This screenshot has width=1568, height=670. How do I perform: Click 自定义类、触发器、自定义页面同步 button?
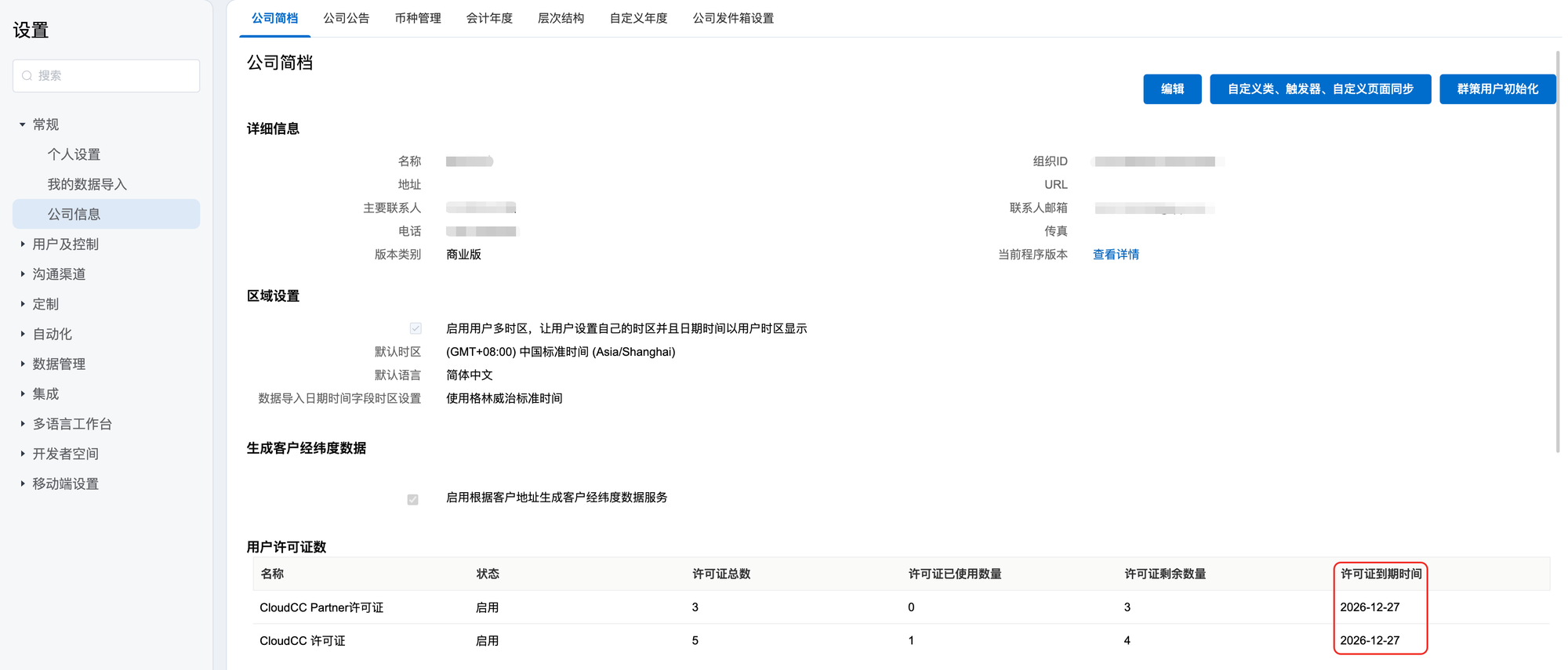click(x=1320, y=89)
